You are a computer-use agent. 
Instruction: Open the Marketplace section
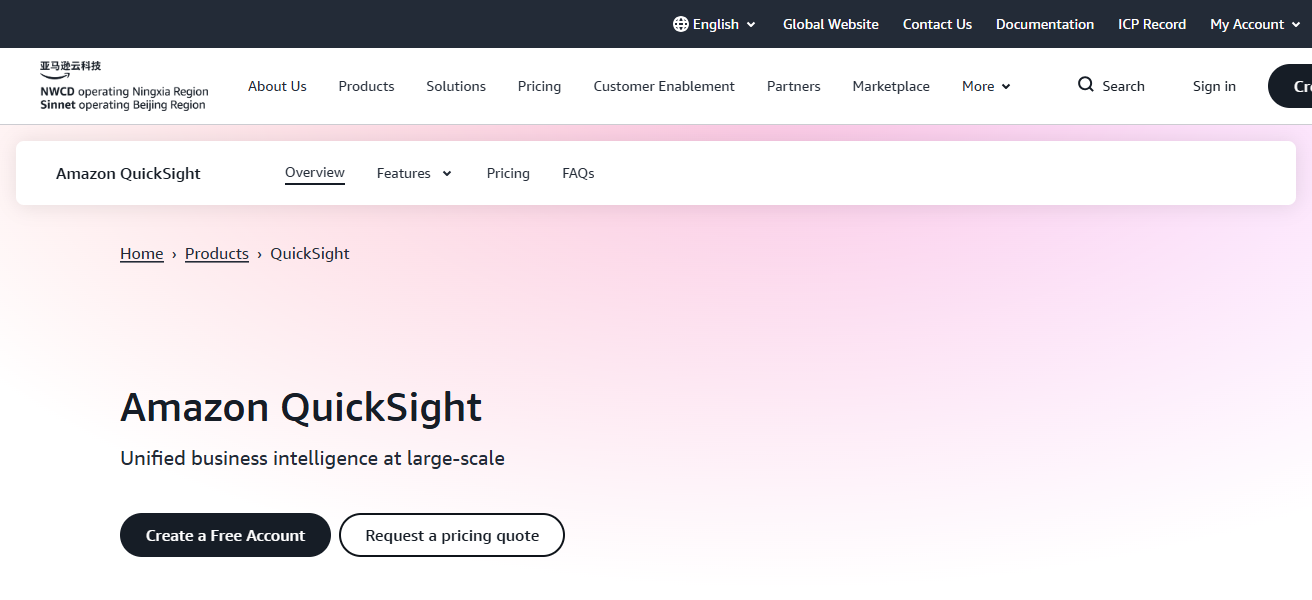pyautogui.click(x=890, y=86)
